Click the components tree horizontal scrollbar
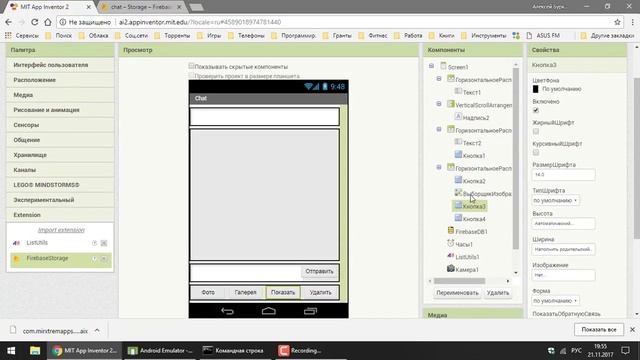The width and height of the screenshot is (640, 360). (x=460, y=281)
